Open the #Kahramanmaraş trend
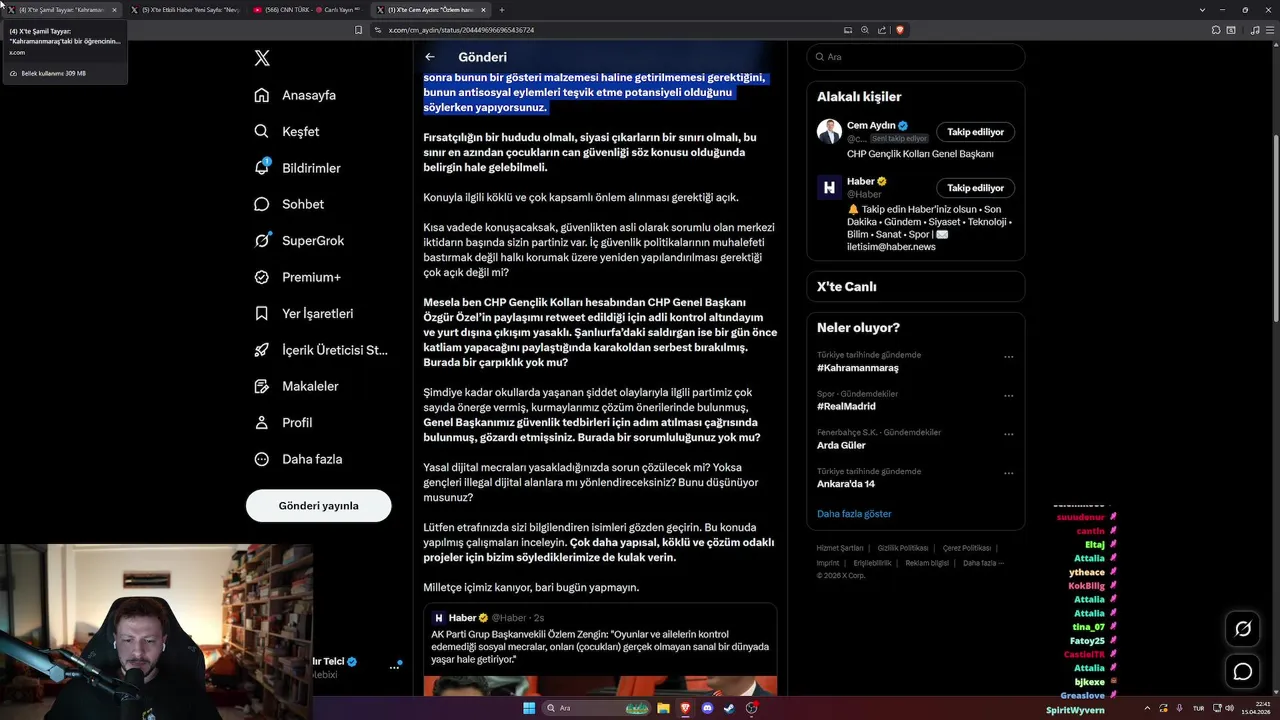This screenshot has width=1280, height=720. click(x=857, y=368)
